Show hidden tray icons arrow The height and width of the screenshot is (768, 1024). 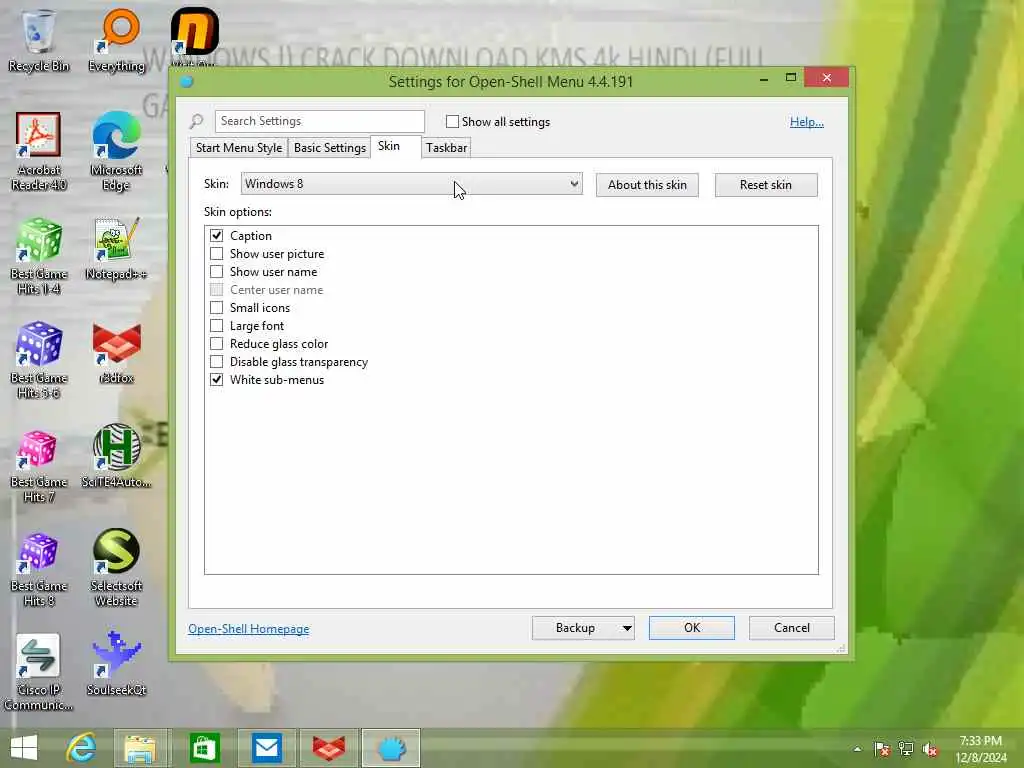pos(857,749)
